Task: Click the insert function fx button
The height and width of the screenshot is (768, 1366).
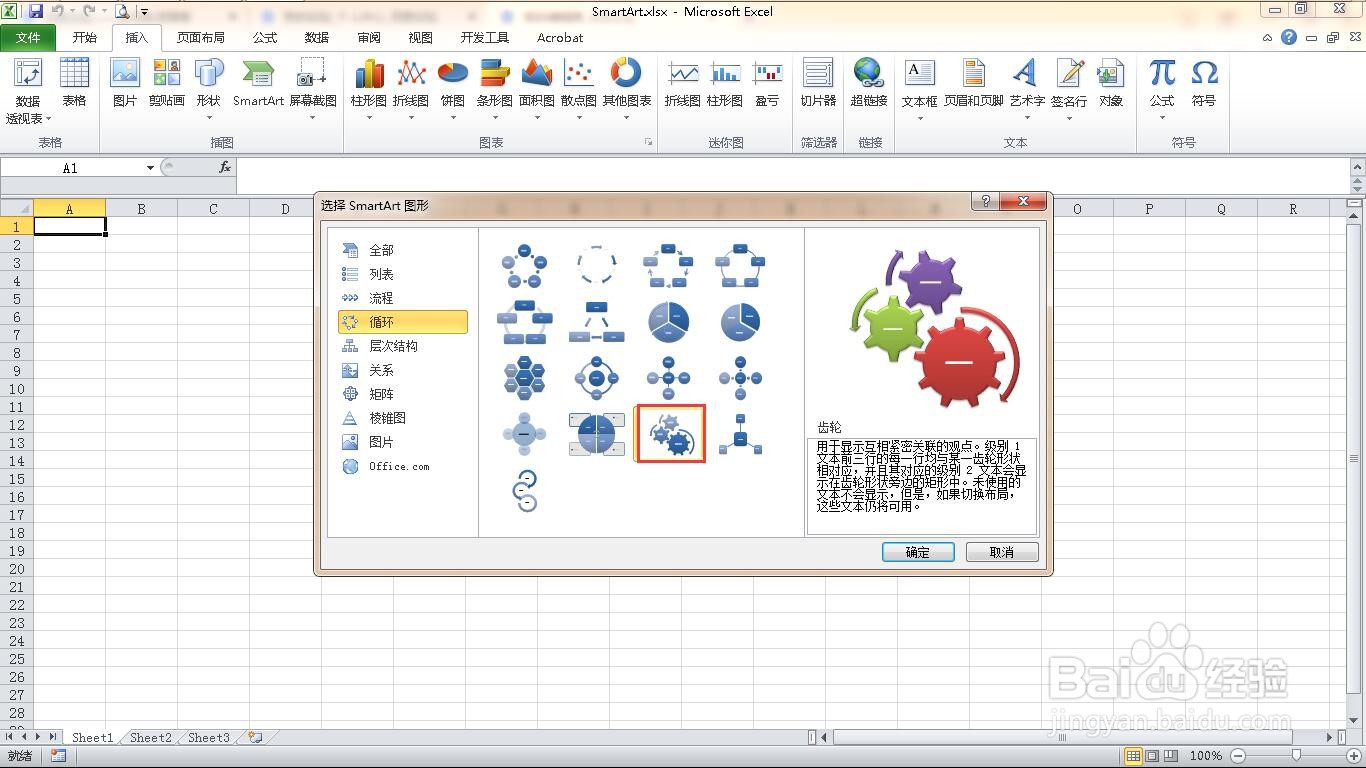Action: point(225,168)
